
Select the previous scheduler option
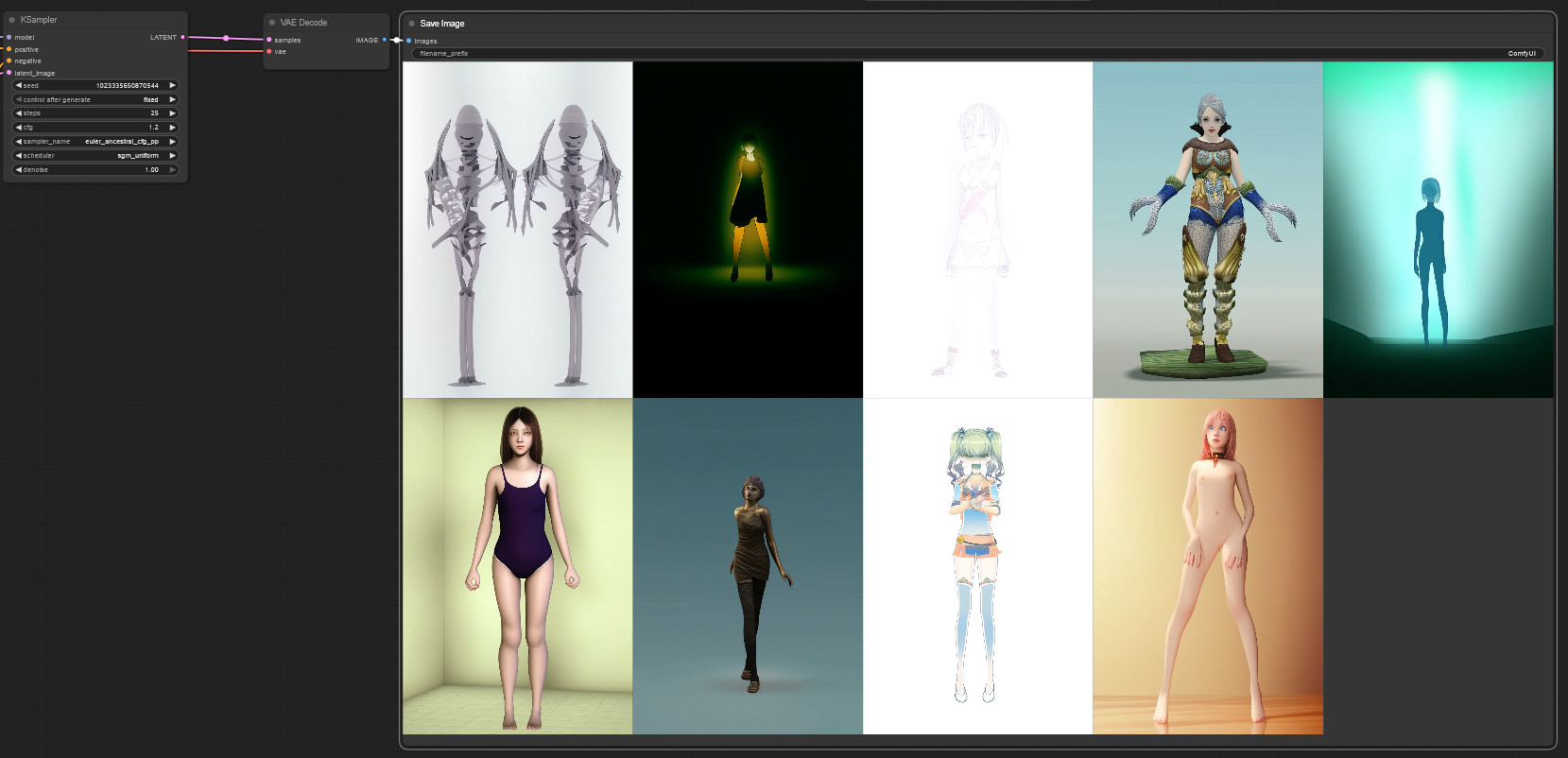[18, 156]
